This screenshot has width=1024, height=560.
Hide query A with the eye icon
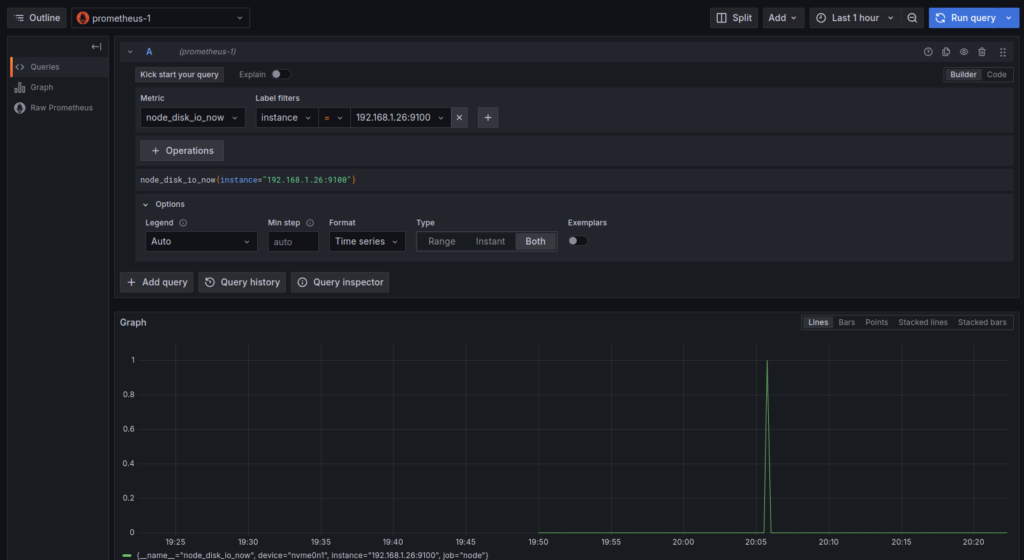pos(964,51)
